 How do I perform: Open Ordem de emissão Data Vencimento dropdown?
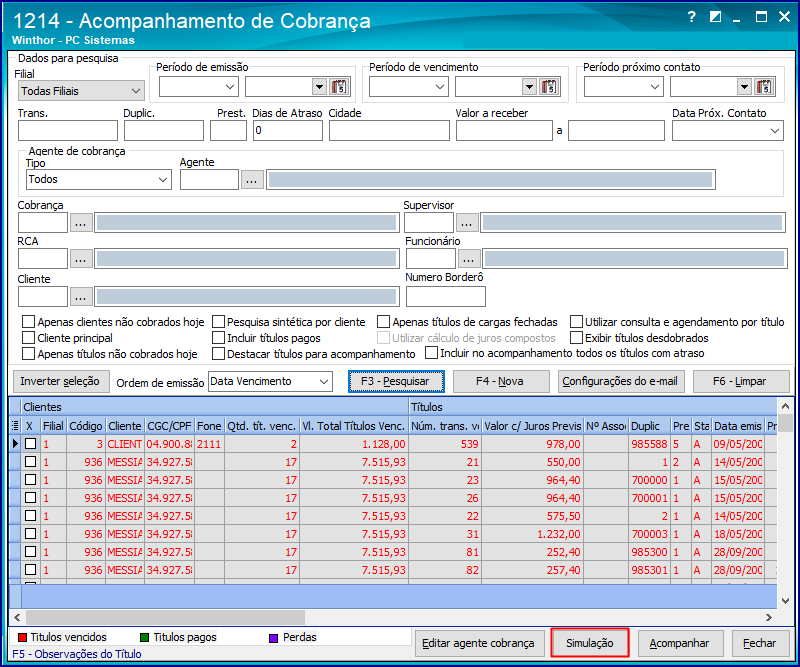coord(270,382)
